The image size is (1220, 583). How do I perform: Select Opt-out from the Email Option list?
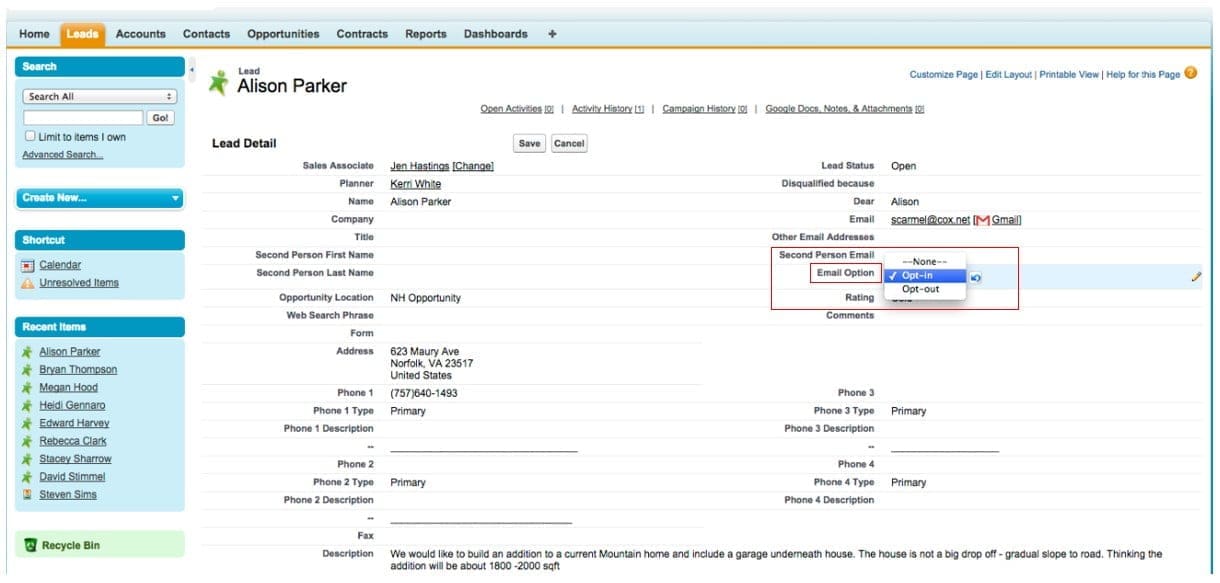click(920, 290)
